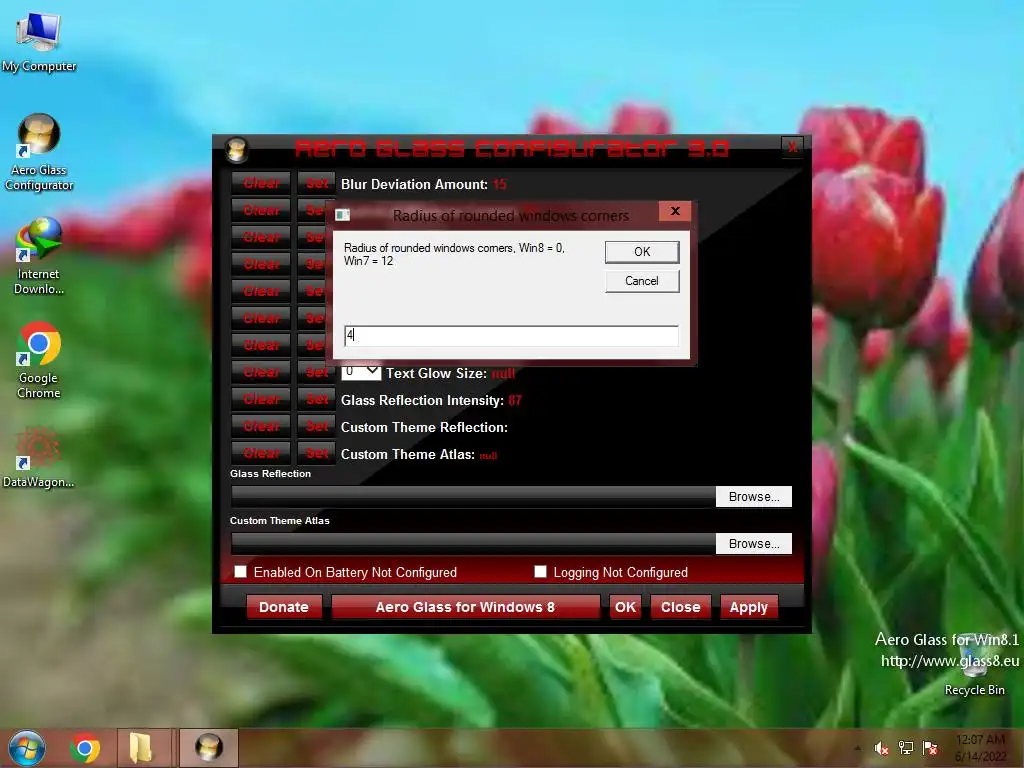The width and height of the screenshot is (1024, 768).
Task: Click the Donate button
Action: pos(283,607)
